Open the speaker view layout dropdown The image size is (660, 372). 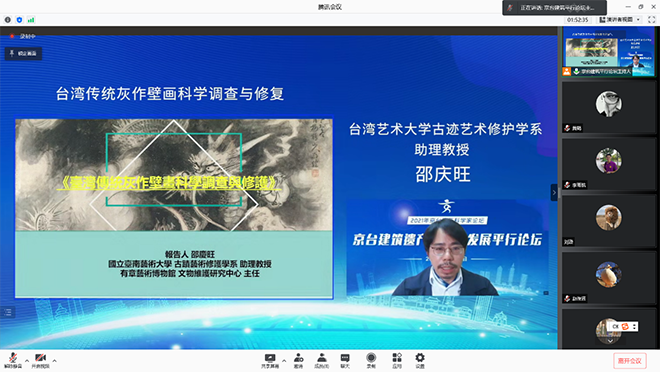[620, 20]
